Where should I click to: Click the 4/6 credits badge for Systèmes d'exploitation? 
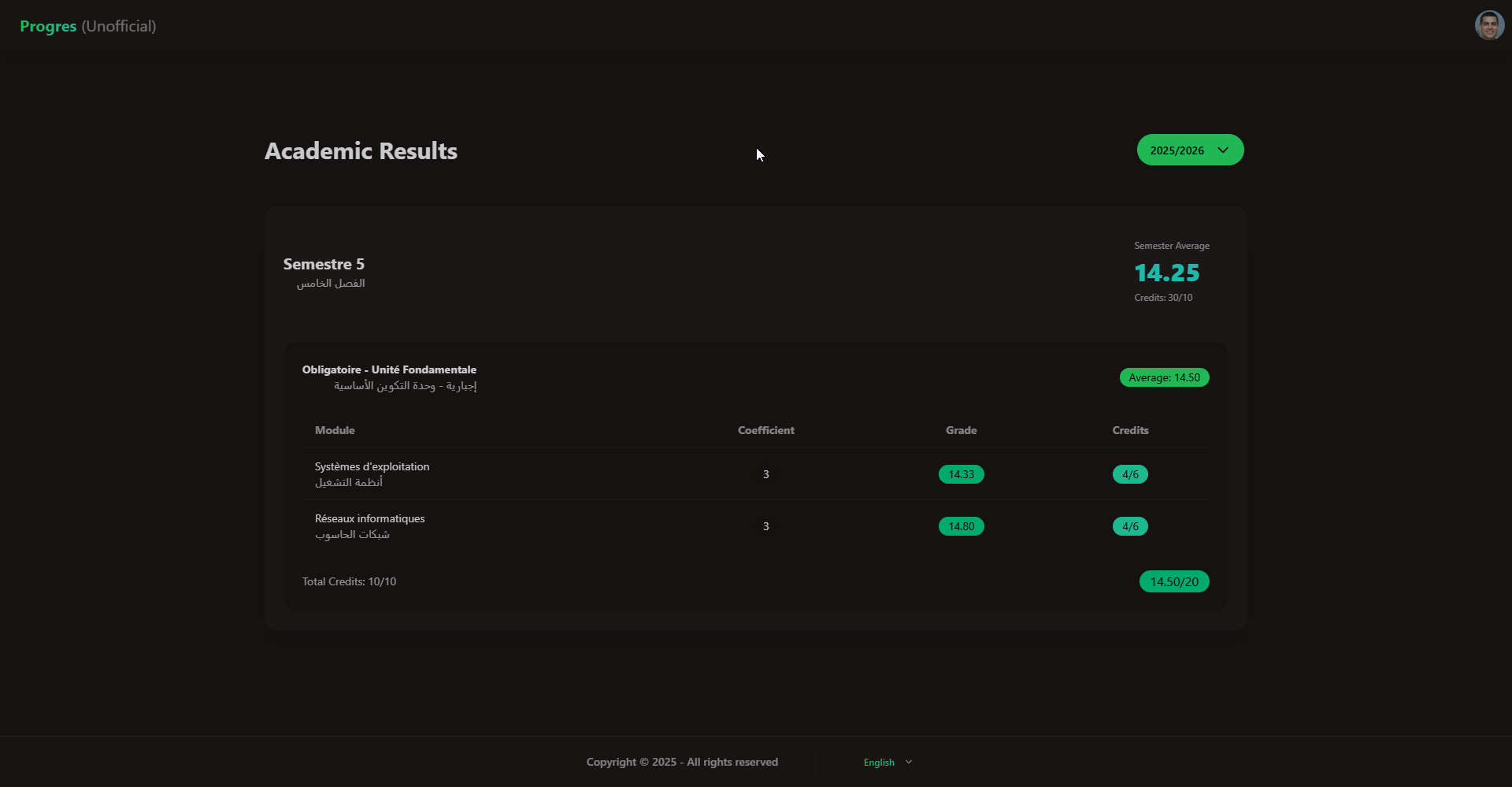coord(1129,474)
